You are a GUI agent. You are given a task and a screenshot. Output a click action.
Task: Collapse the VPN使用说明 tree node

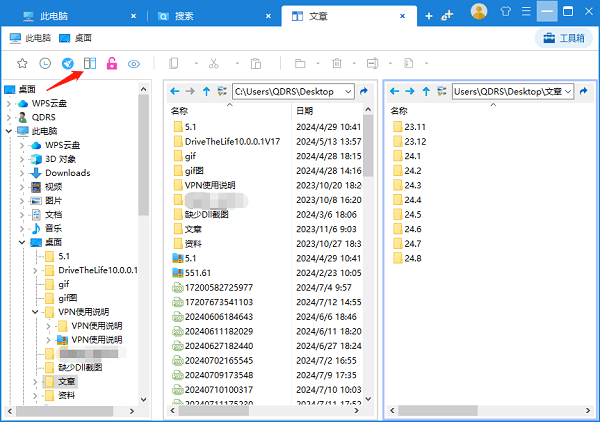click(x=35, y=312)
